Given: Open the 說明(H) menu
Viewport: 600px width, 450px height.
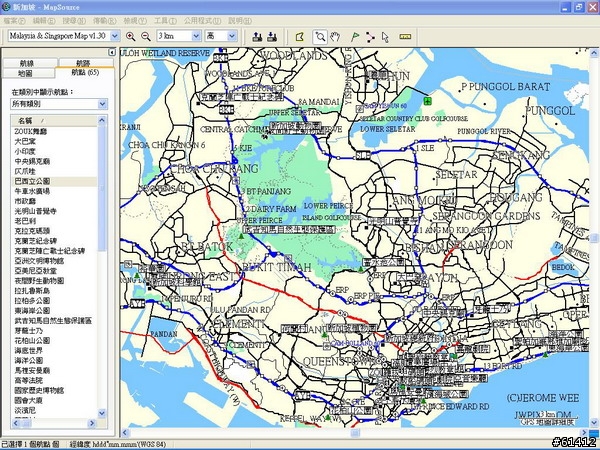Looking at the screenshot, I should (x=240, y=21).
